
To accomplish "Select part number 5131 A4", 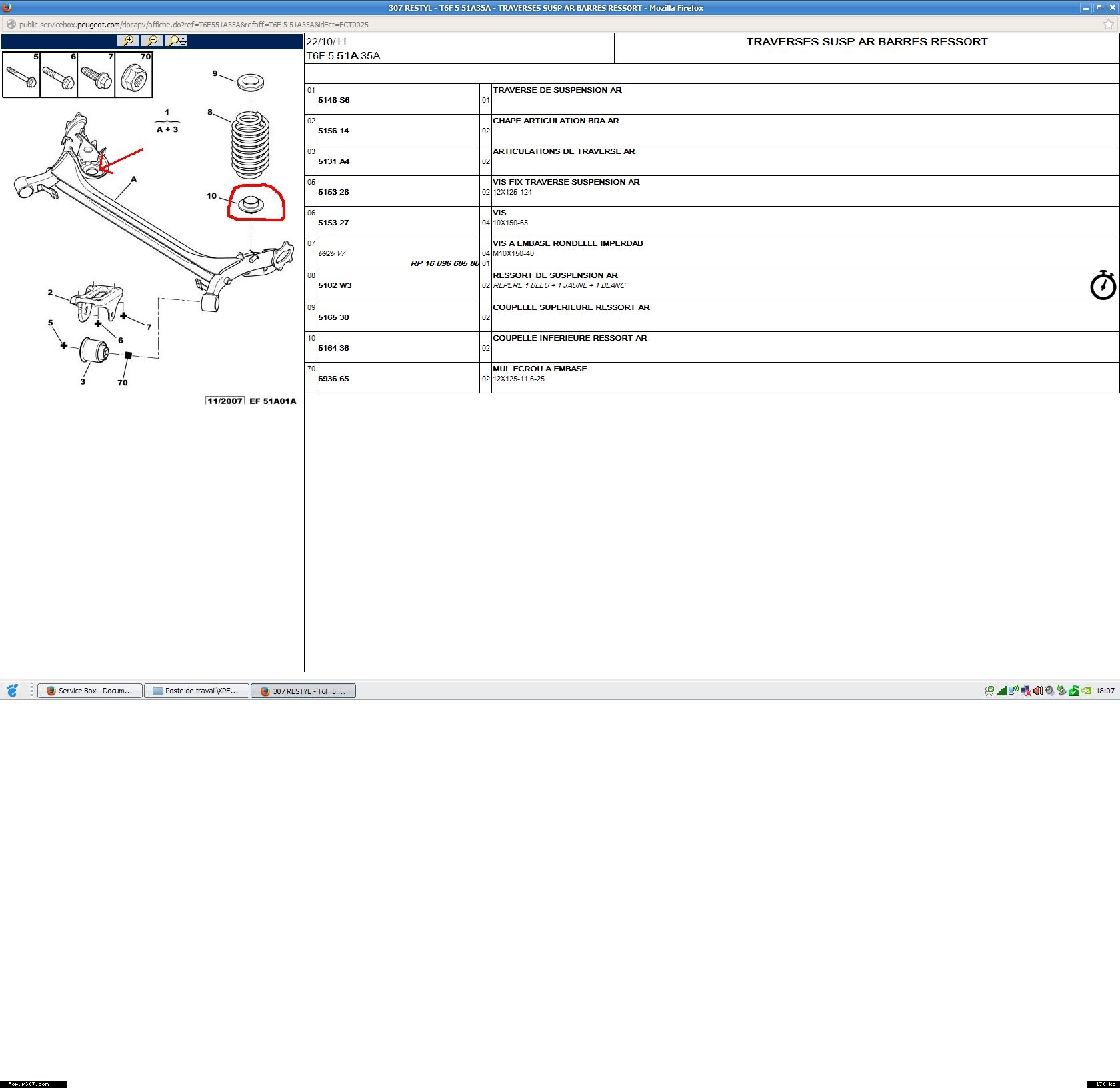I will [x=334, y=161].
